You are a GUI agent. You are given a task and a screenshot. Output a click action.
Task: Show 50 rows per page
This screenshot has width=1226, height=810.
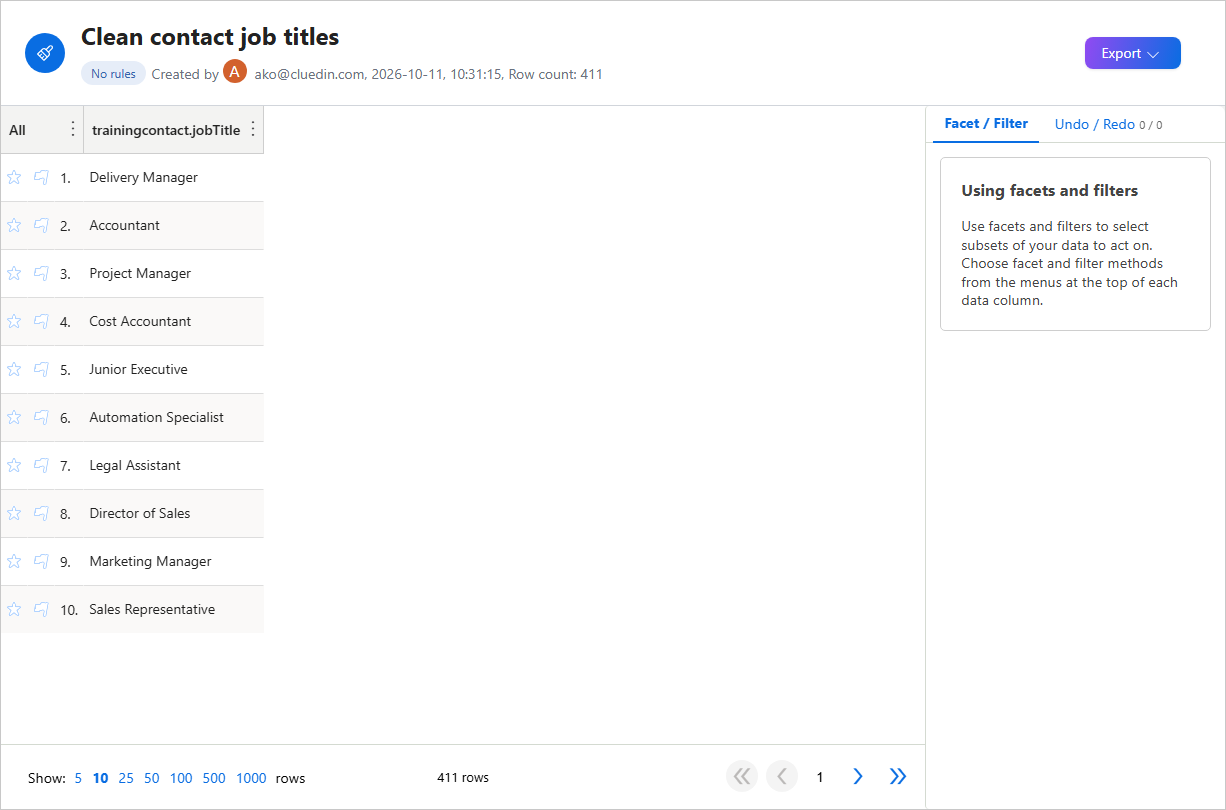(151, 778)
